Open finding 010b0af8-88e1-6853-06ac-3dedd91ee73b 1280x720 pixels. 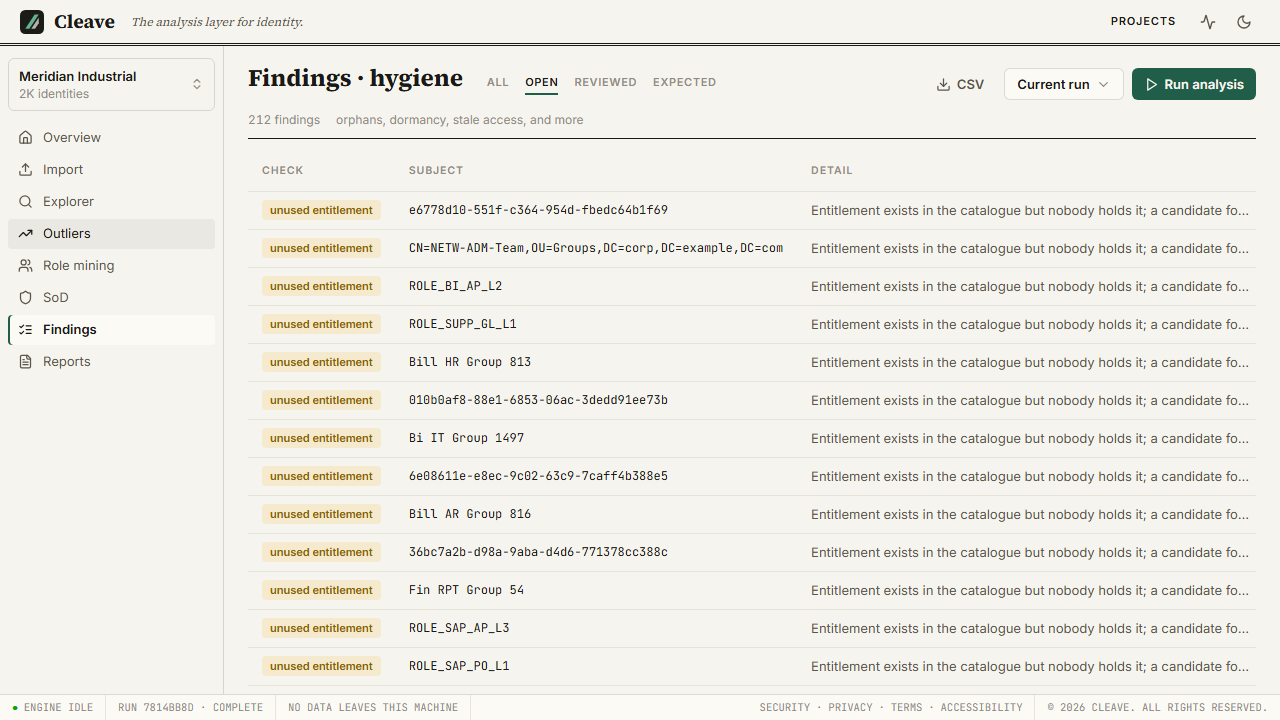[752, 401]
